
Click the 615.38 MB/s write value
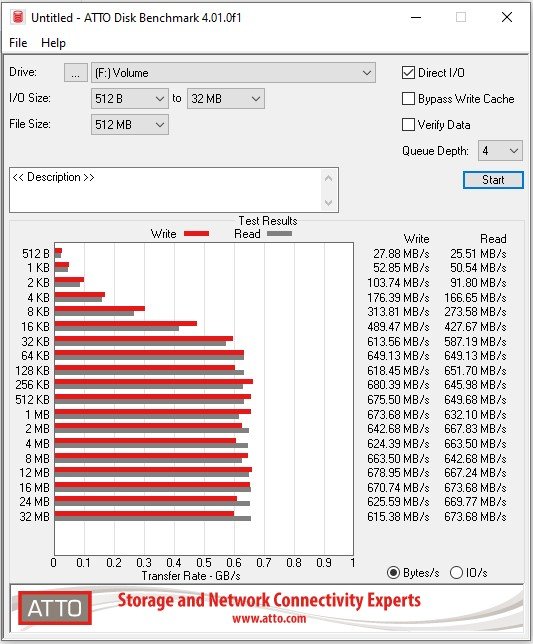point(398,517)
